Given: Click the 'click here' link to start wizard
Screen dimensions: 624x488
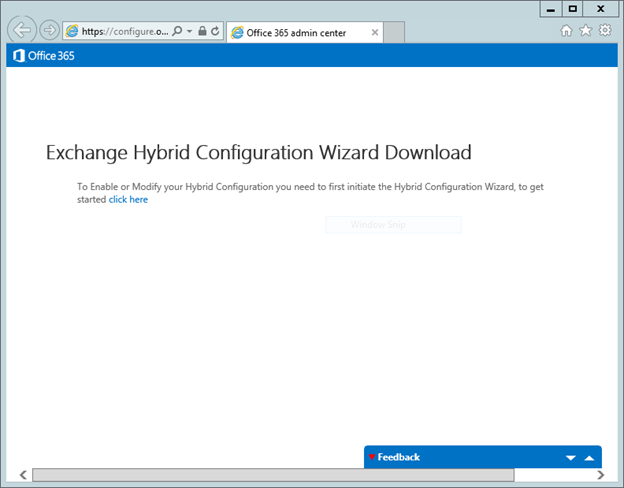Looking at the screenshot, I should coord(128,199).
